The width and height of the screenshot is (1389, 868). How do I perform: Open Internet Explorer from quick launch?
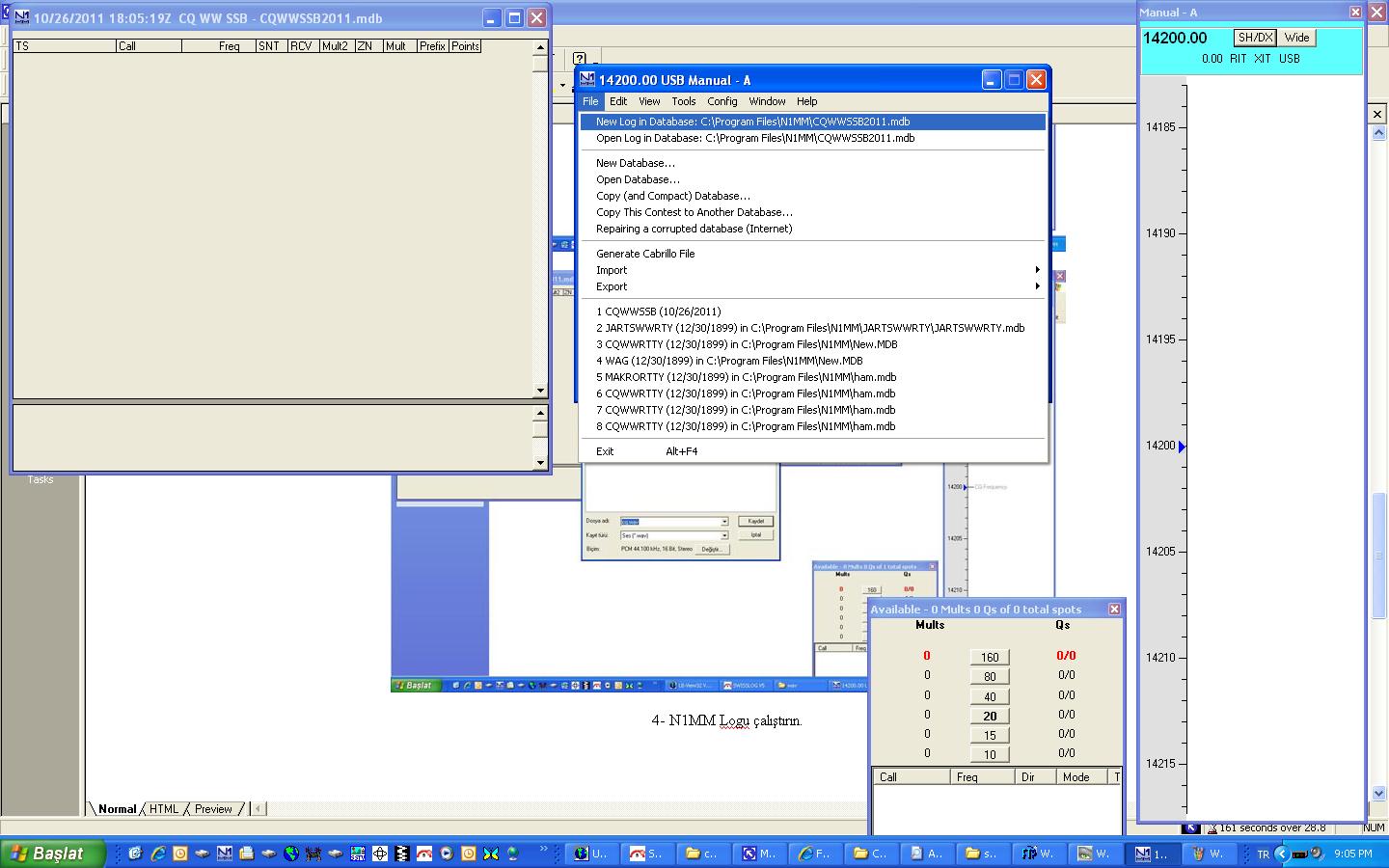157,854
